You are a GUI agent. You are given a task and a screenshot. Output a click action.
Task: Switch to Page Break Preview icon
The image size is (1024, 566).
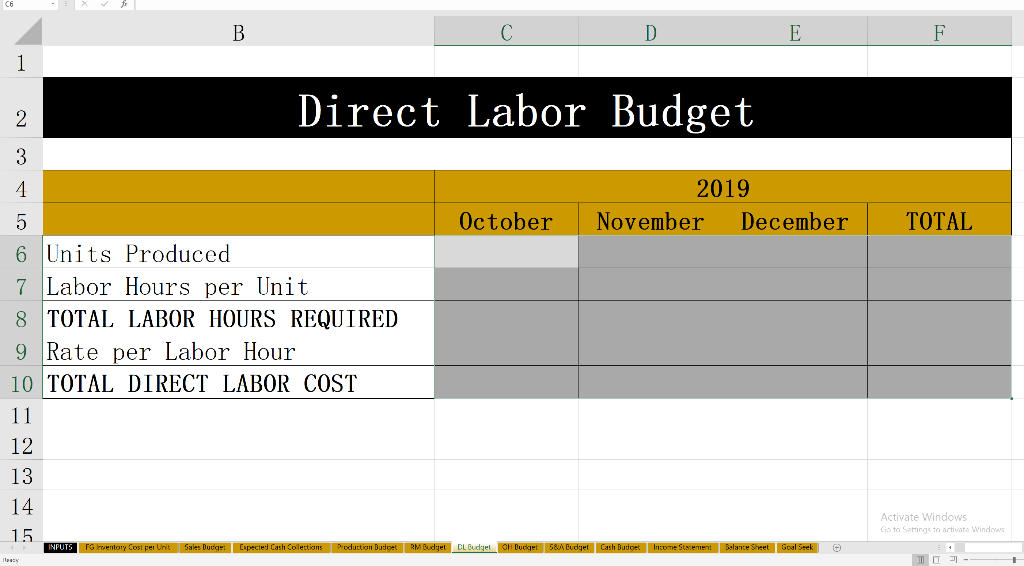coord(952,560)
